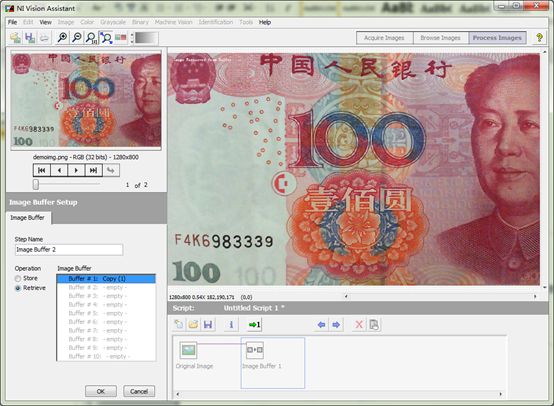This screenshot has height=406, width=554.
Task: Open the Help menu
Action: [265, 22]
